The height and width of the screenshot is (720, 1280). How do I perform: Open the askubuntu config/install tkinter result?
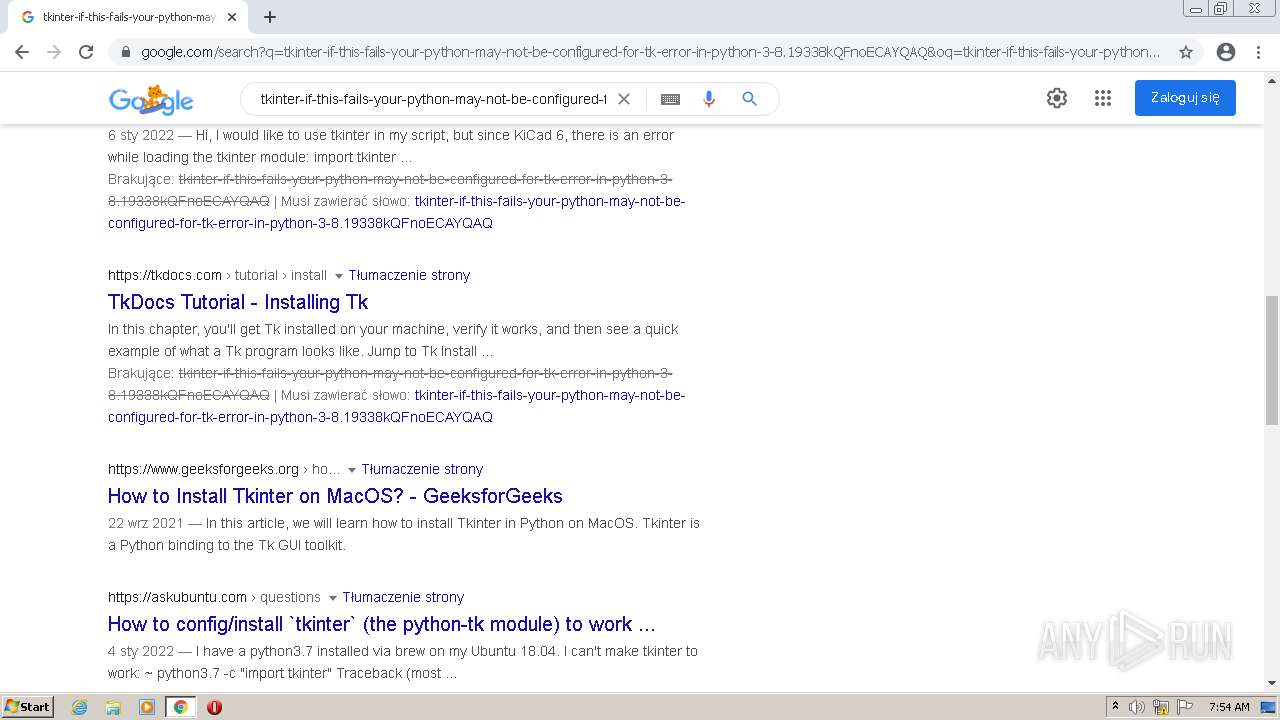(382, 624)
